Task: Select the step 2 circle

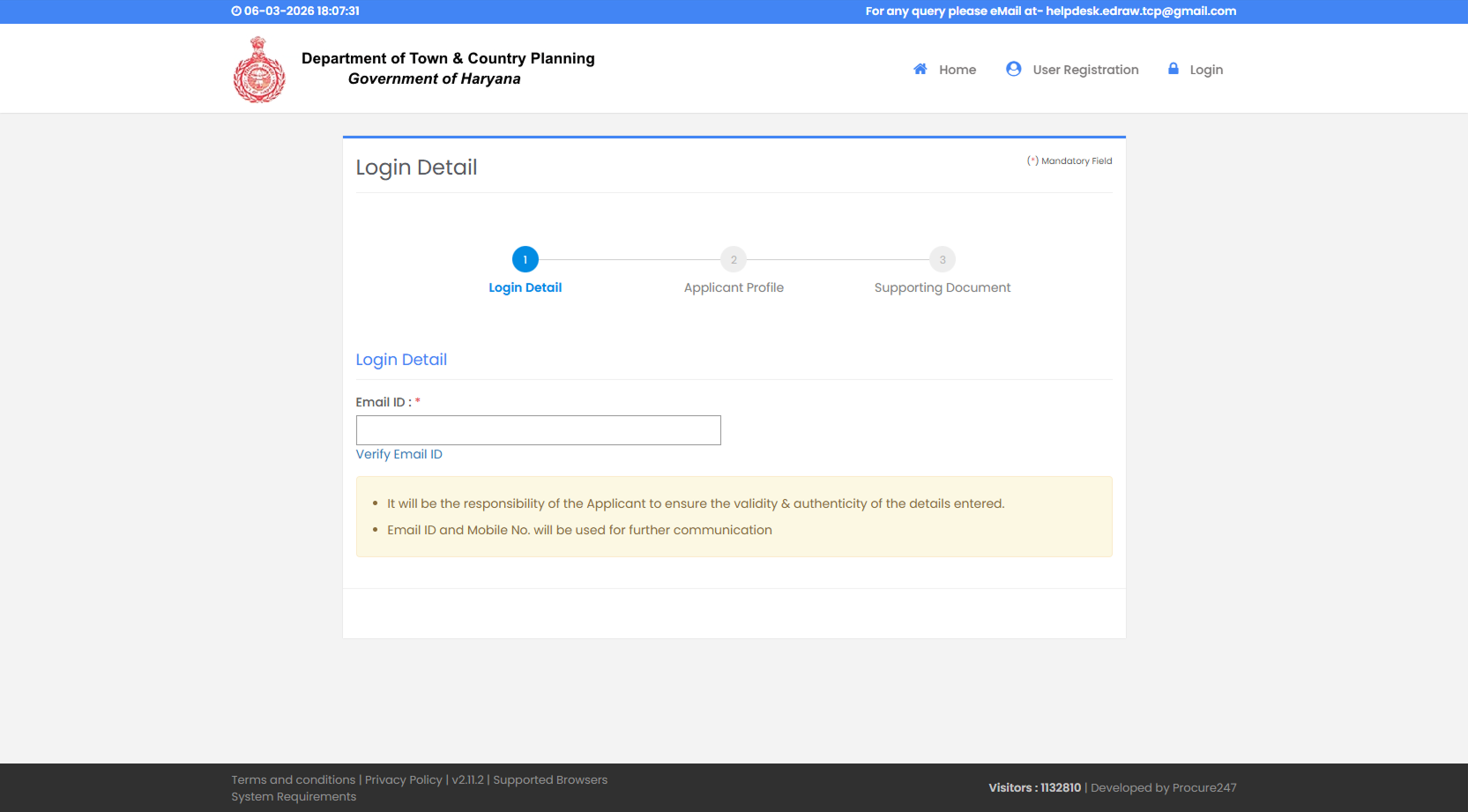Action: pos(734,259)
